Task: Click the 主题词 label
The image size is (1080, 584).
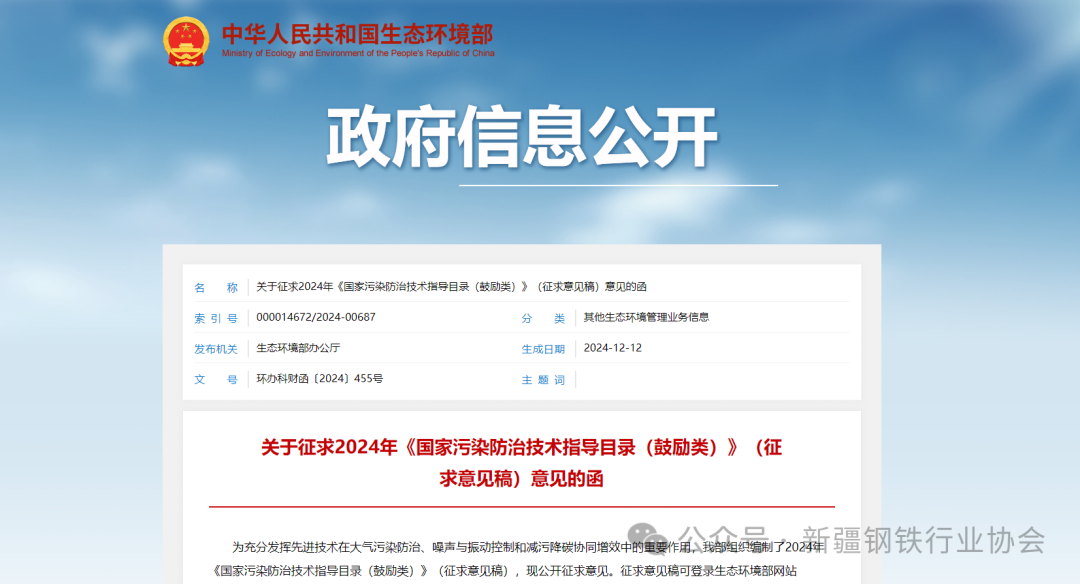Action: (x=543, y=380)
